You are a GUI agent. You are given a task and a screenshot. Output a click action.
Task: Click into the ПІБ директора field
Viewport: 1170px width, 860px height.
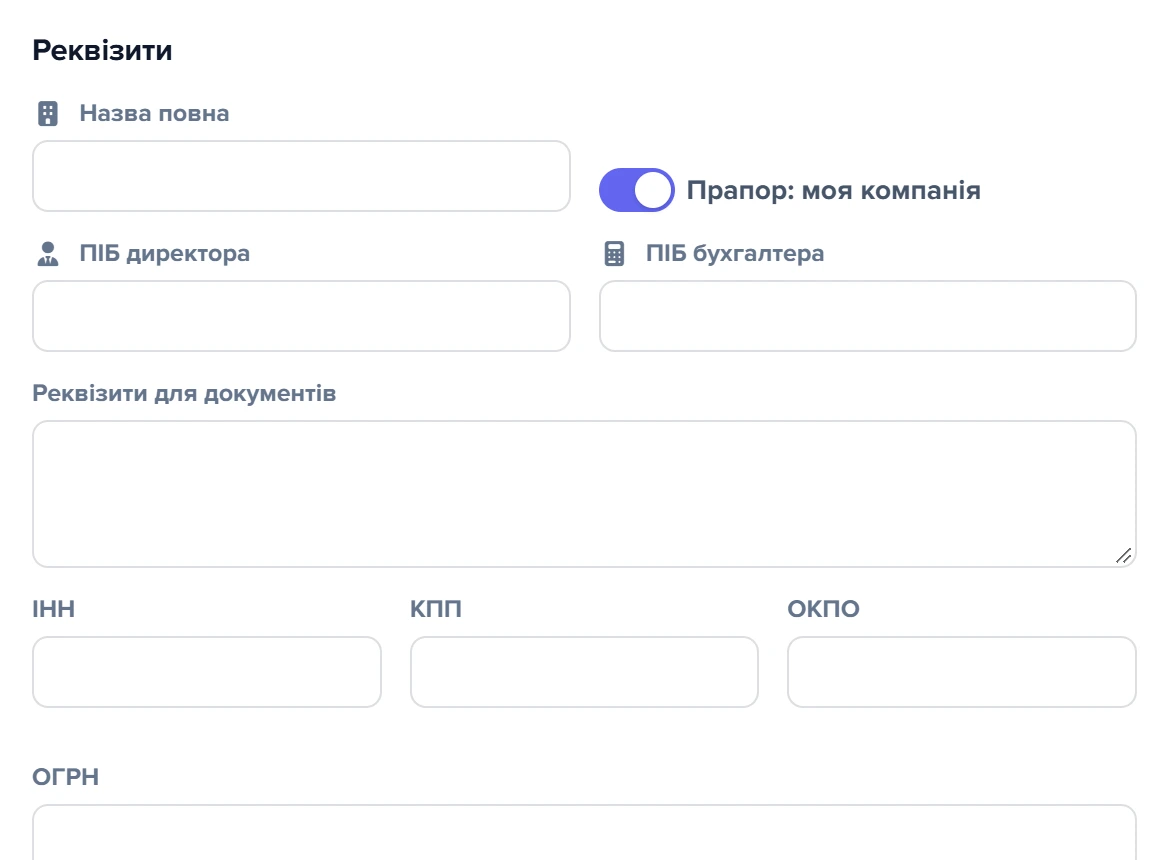pos(301,316)
